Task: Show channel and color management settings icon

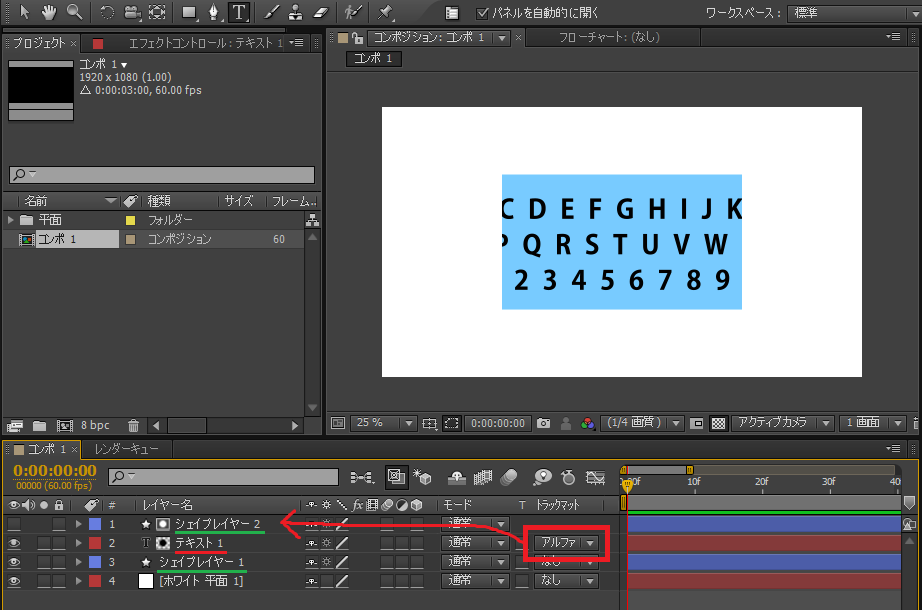Action: [587, 424]
